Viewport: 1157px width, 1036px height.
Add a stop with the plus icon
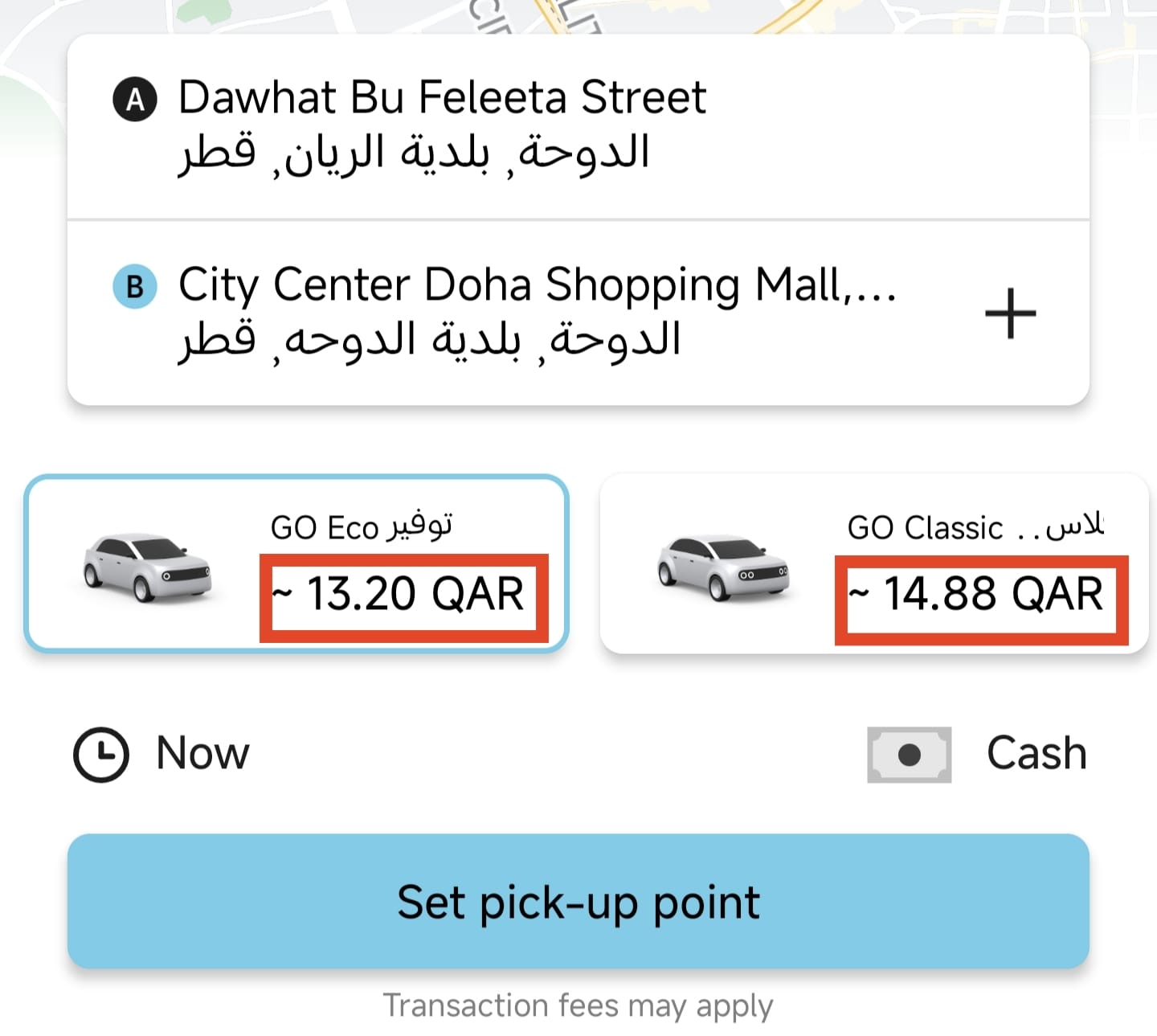(x=1010, y=313)
